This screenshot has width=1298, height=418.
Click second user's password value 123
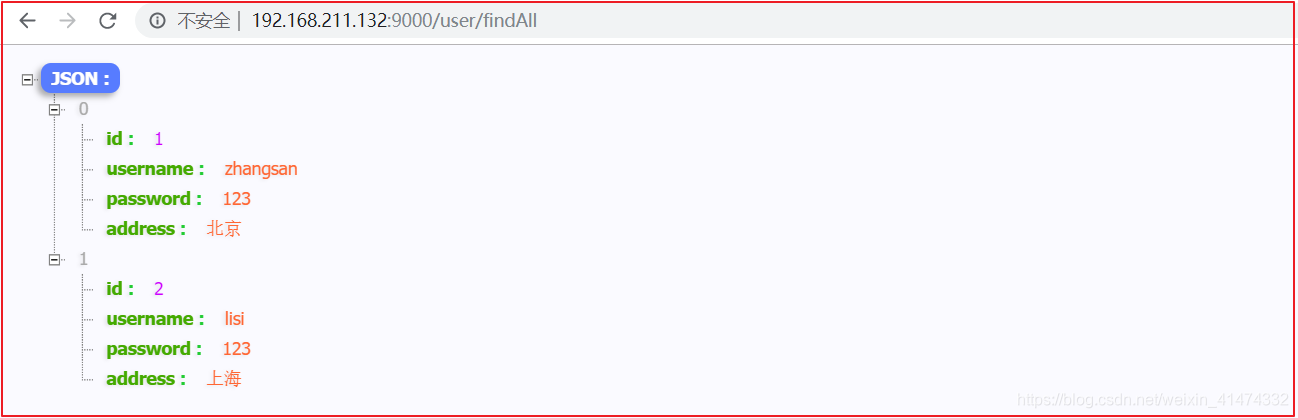236,349
